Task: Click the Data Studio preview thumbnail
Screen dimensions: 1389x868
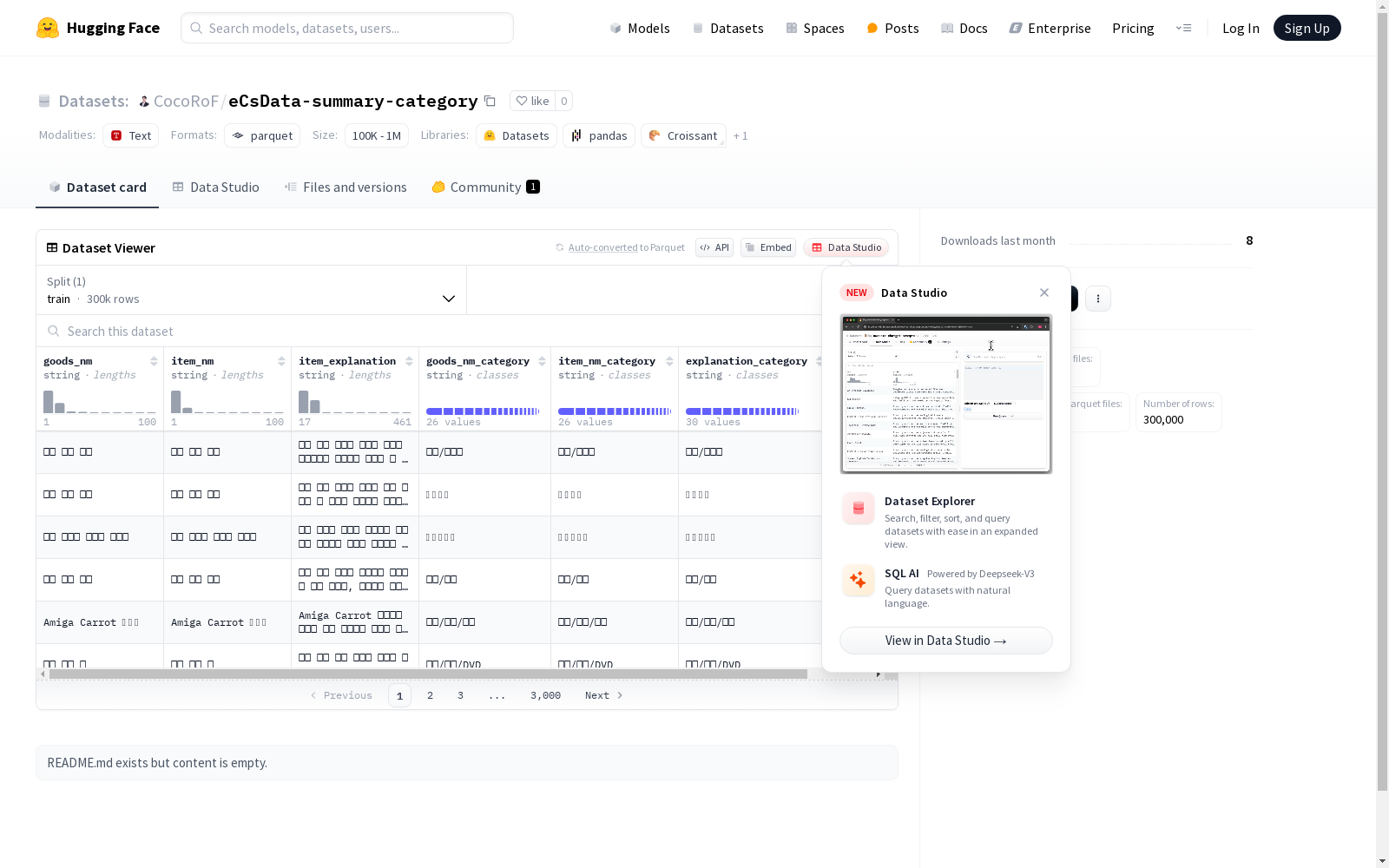Action: click(946, 394)
